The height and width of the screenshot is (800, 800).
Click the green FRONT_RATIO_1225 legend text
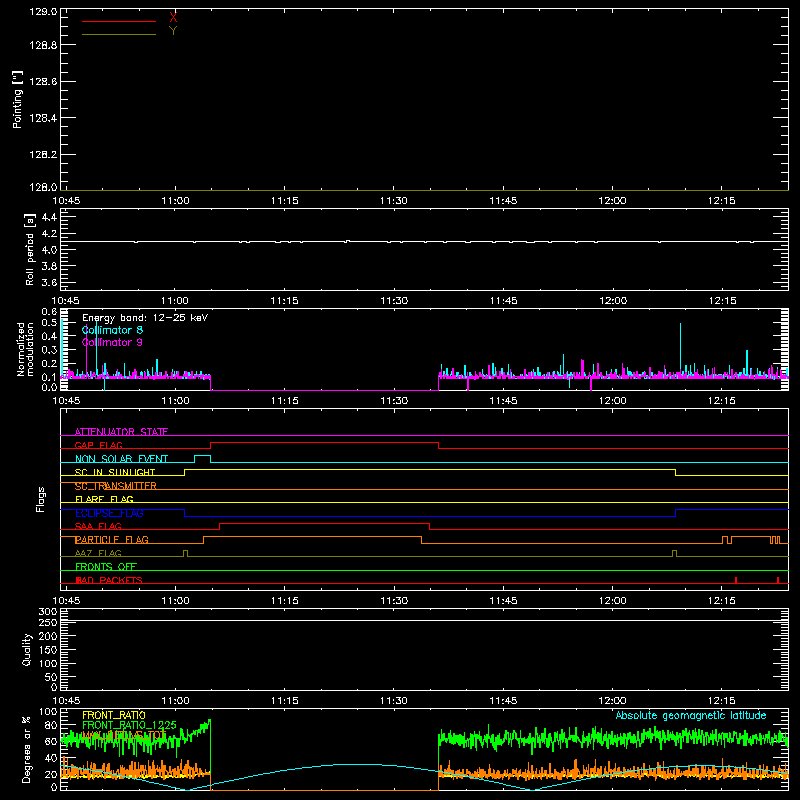tap(129, 725)
